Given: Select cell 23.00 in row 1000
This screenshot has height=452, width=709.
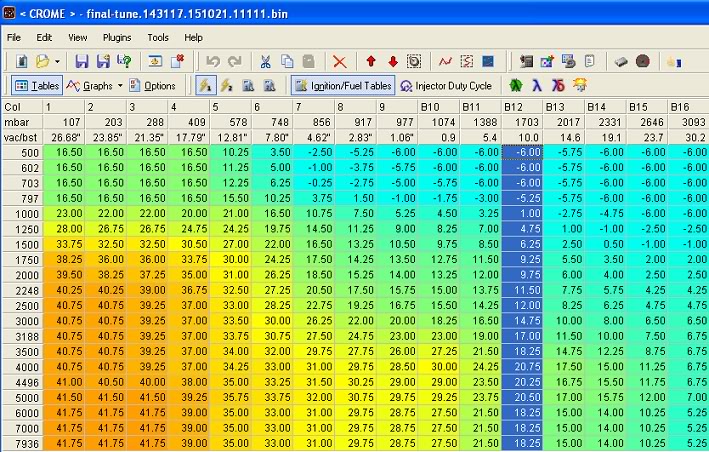Looking at the screenshot, I should tap(64, 214).
